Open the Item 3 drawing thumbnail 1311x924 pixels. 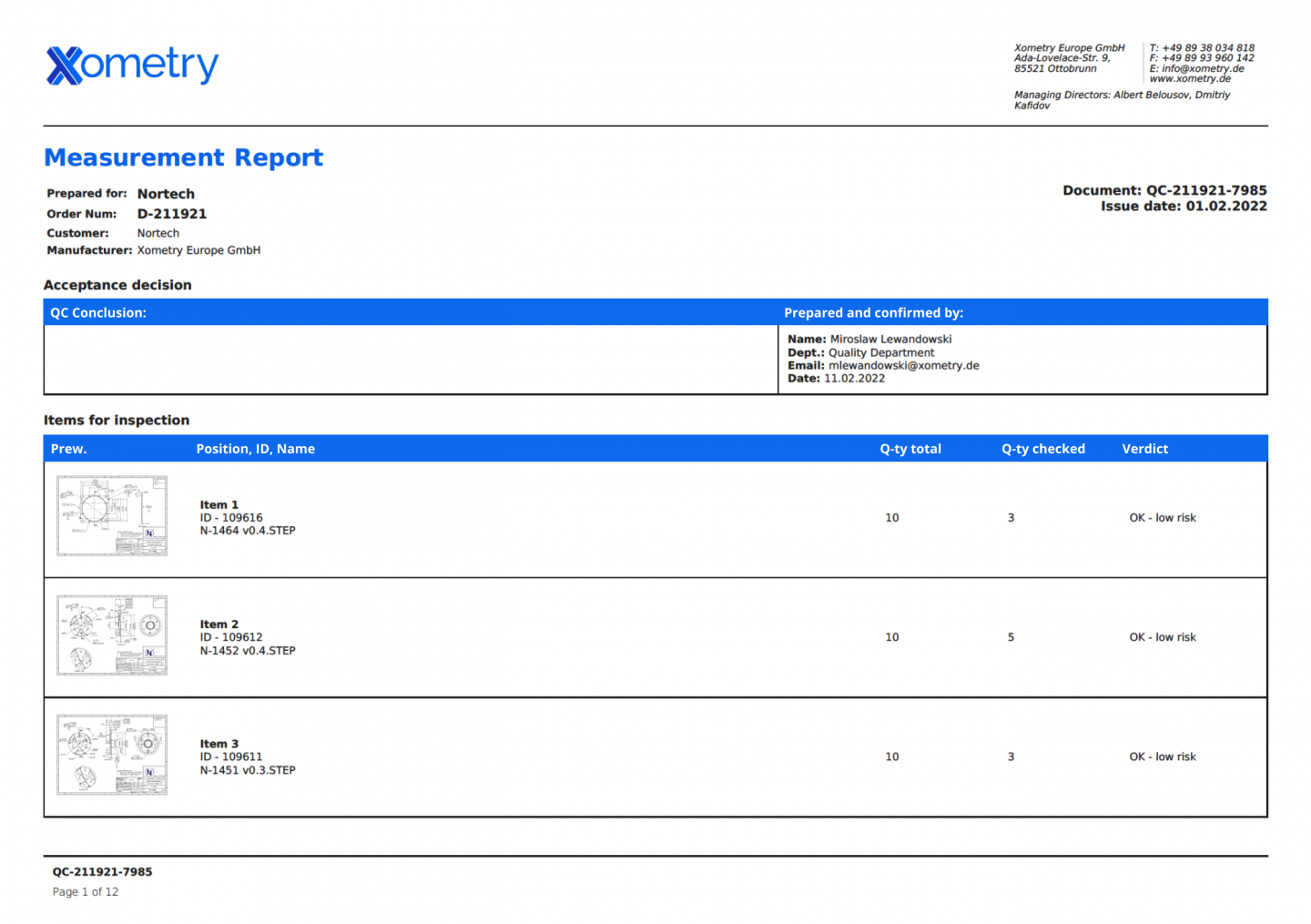[112, 755]
